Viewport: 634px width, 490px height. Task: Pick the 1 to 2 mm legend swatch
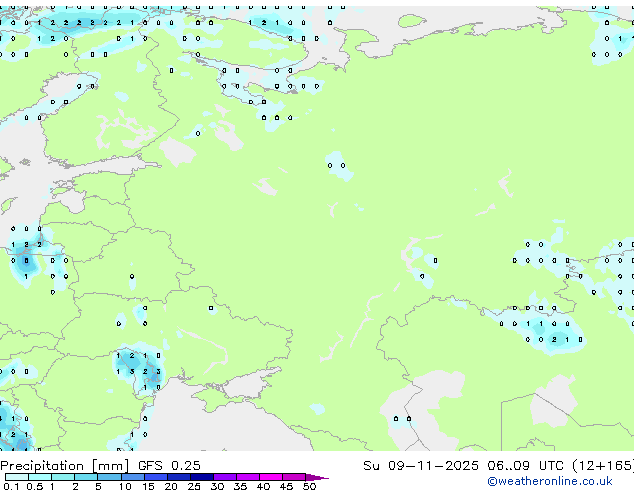pos(63,477)
